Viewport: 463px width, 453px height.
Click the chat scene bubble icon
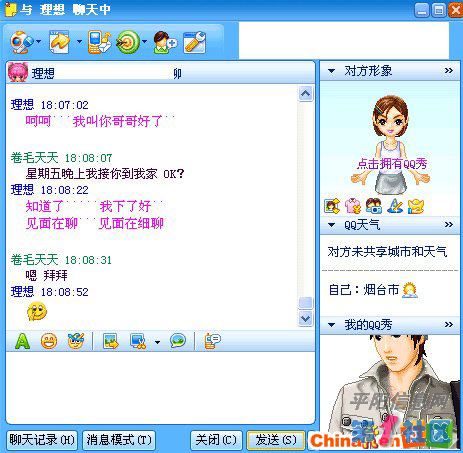pyautogui.click(x=178, y=341)
